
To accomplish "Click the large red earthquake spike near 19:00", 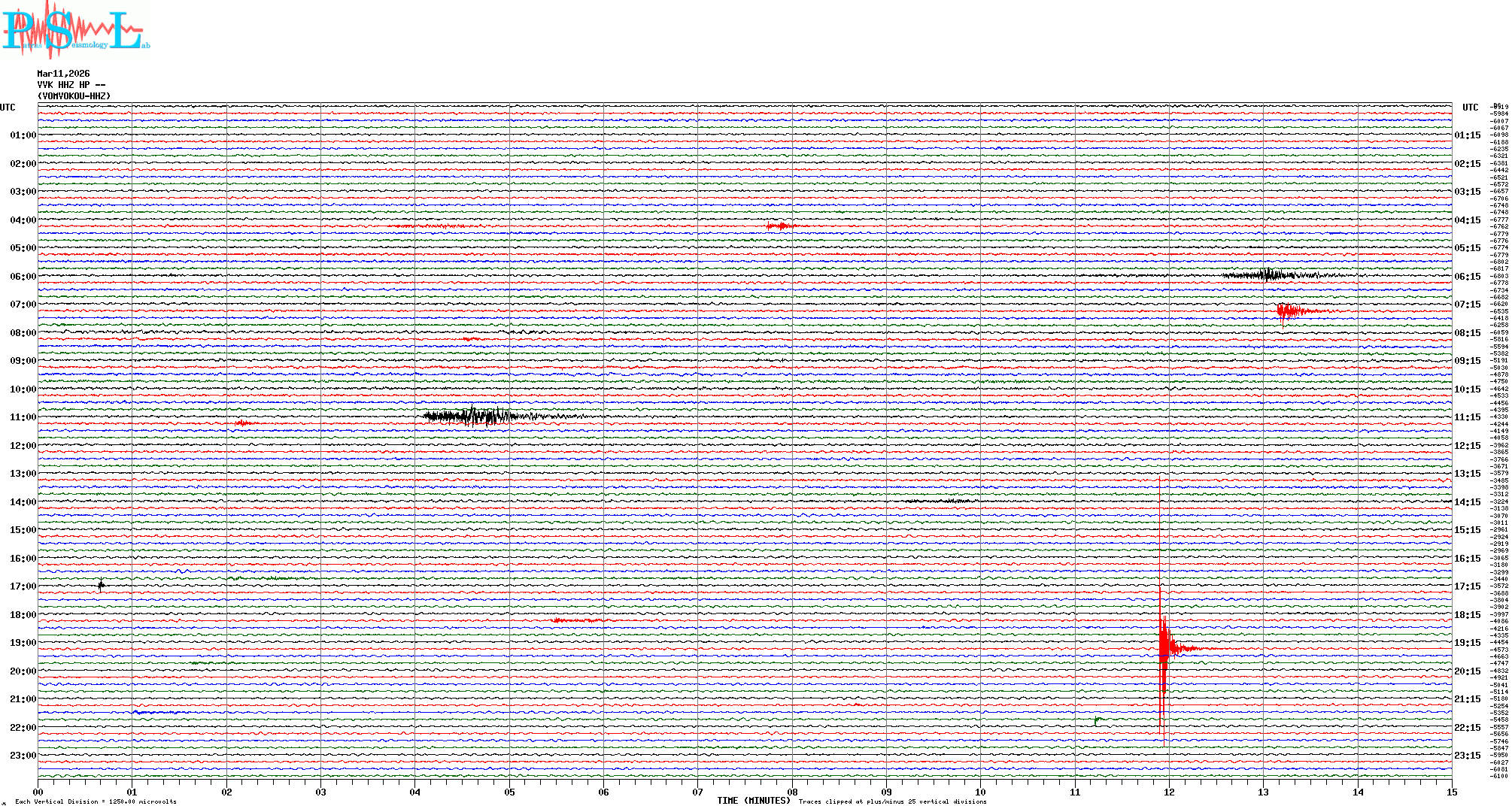I will pos(1164,648).
